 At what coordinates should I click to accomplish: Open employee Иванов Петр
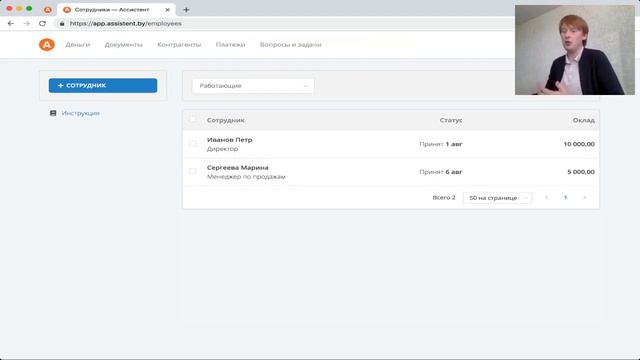click(229, 140)
